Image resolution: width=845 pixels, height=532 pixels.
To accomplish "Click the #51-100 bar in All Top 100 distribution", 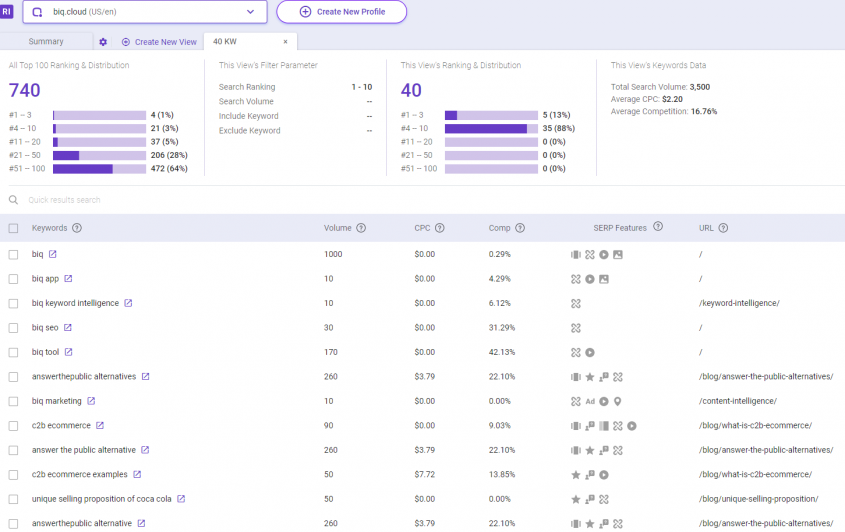I will click(x=99, y=169).
